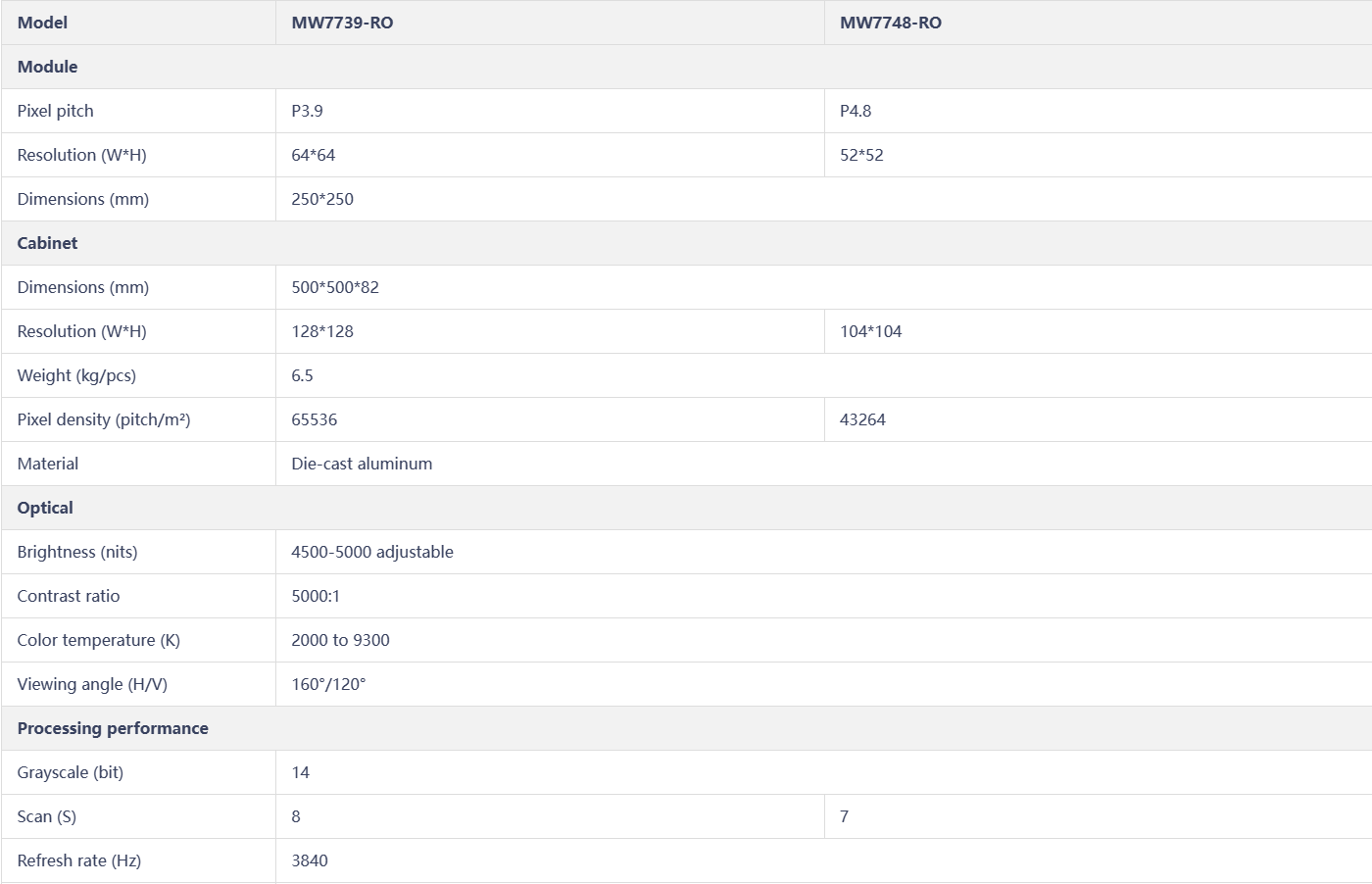Select the Module section heading
Screen dimensions: 1372x884
pyautogui.click(x=47, y=67)
